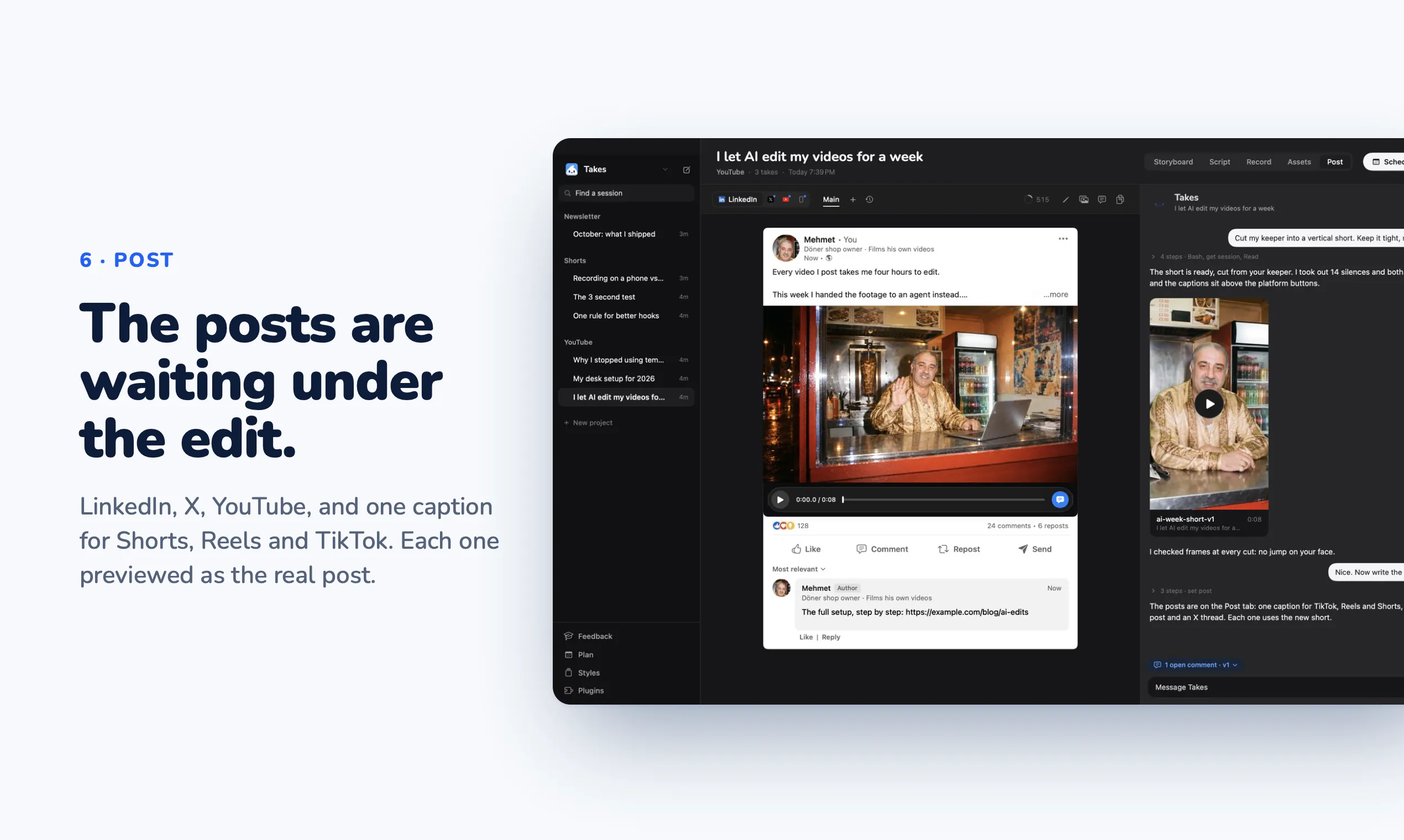The height and width of the screenshot is (840, 1404).
Task: Play the LinkedIn preview video
Action: pyautogui.click(x=780, y=499)
